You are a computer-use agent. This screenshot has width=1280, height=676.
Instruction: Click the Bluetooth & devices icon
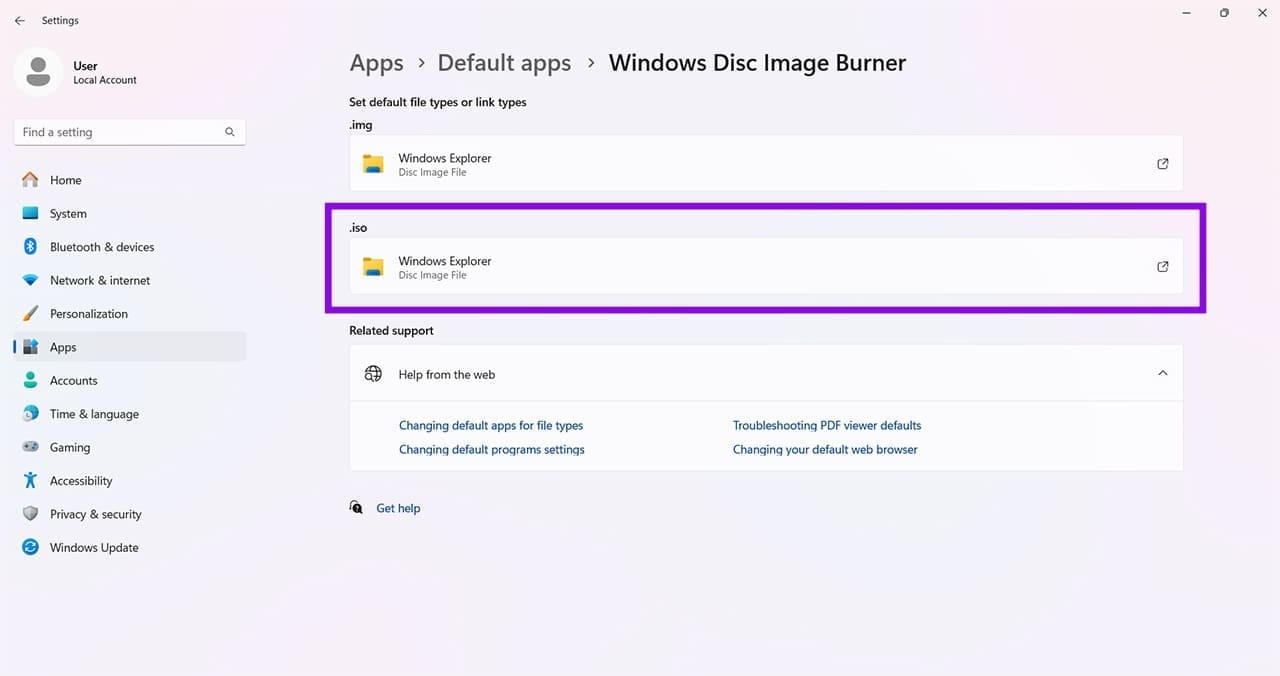[x=31, y=247]
